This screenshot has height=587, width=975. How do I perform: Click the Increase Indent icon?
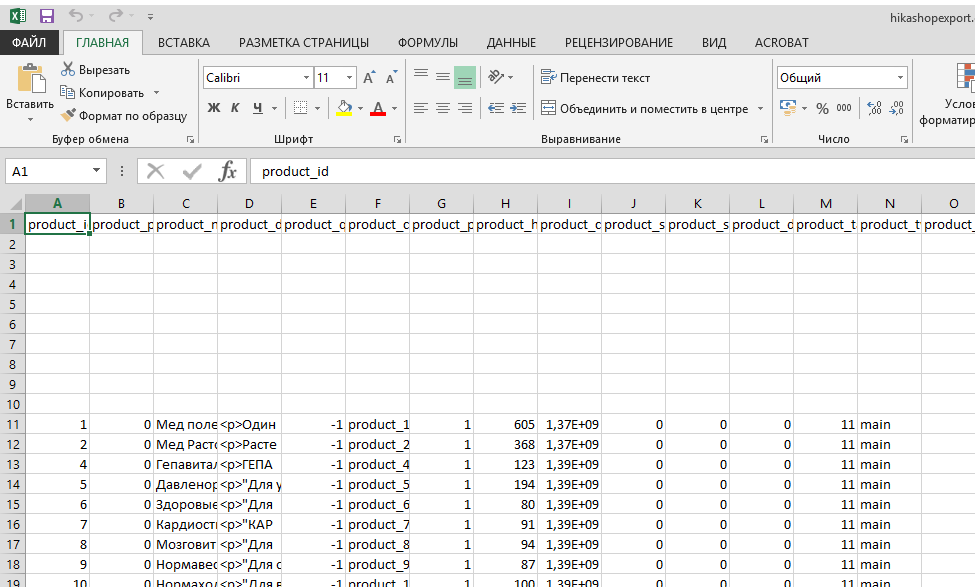pos(518,108)
